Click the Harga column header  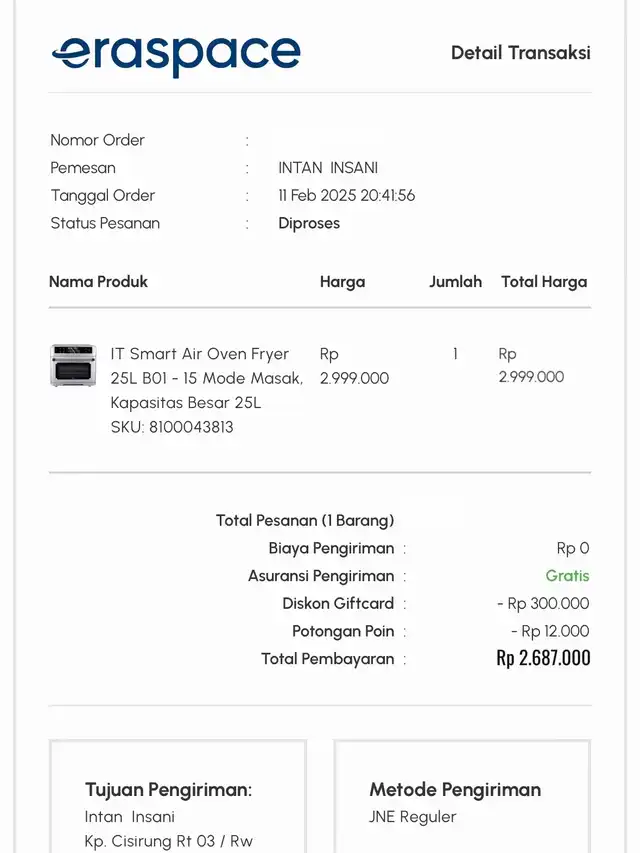pyautogui.click(x=342, y=282)
